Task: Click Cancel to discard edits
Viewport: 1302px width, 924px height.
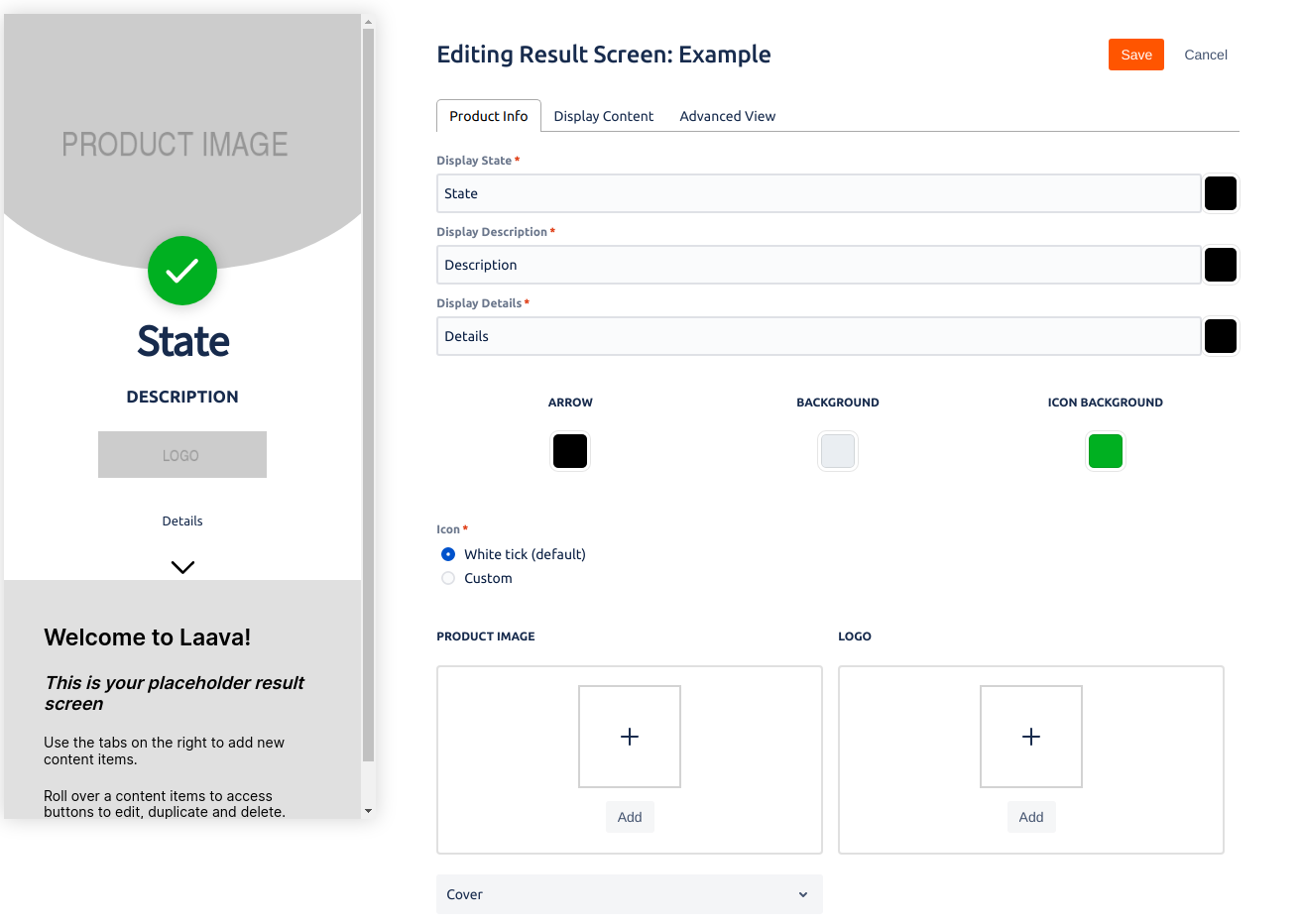Action: pos(1205,55)
